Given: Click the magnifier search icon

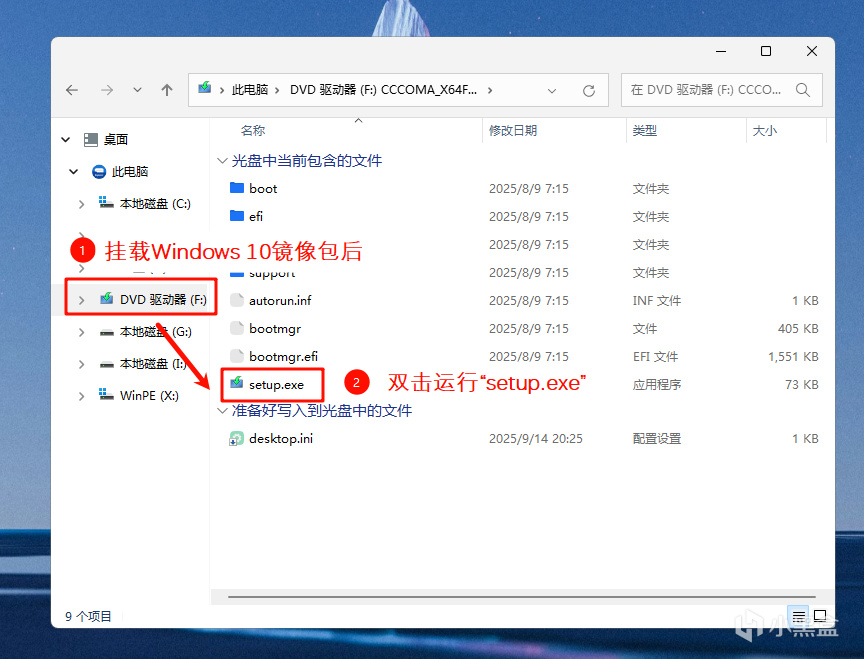Looking at the screenshot, I should point(803,90).
